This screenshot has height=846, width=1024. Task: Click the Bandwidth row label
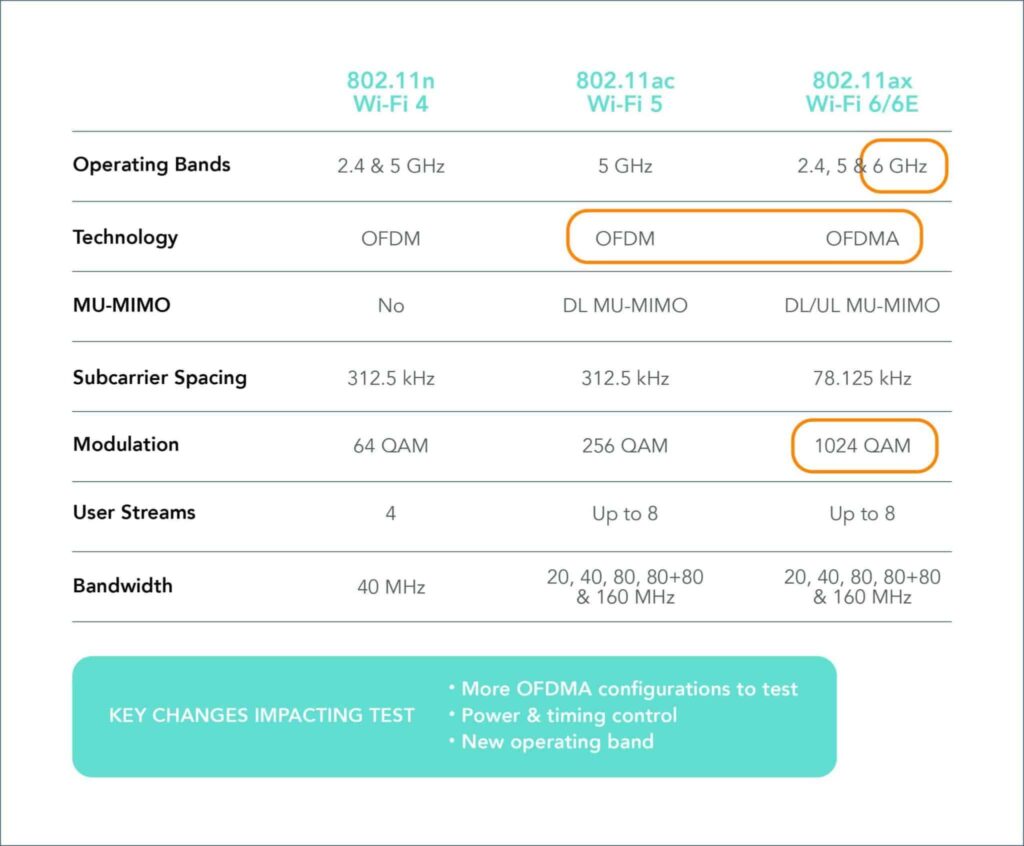tap(122, 585)
